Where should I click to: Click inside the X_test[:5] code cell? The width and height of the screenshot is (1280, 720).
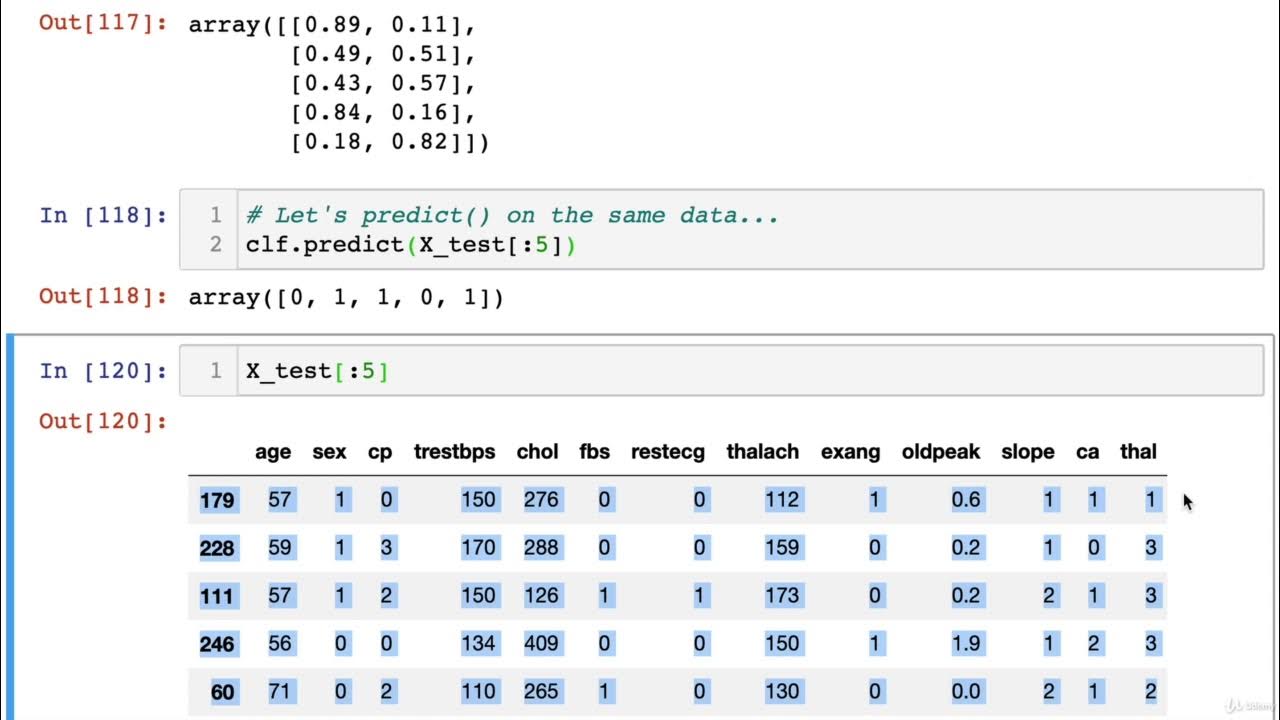tap(700, 371)
